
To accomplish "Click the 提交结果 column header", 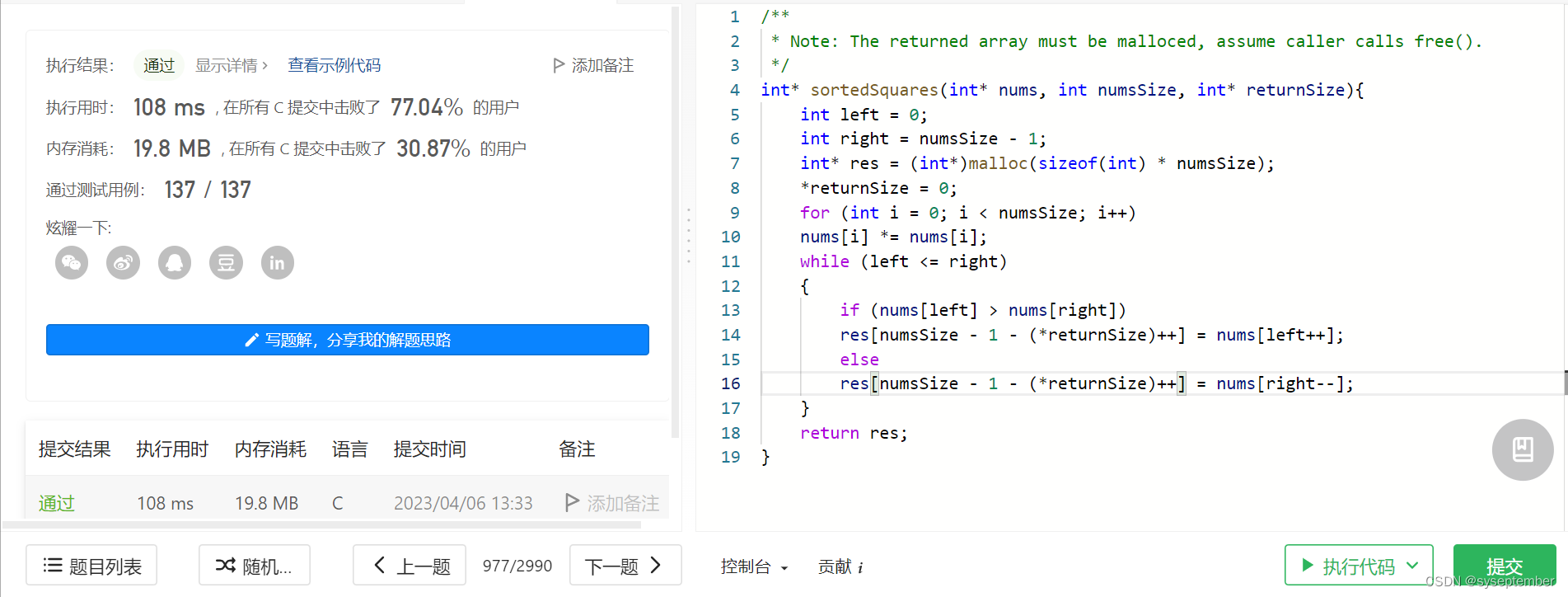I will [x=74, y=449].
